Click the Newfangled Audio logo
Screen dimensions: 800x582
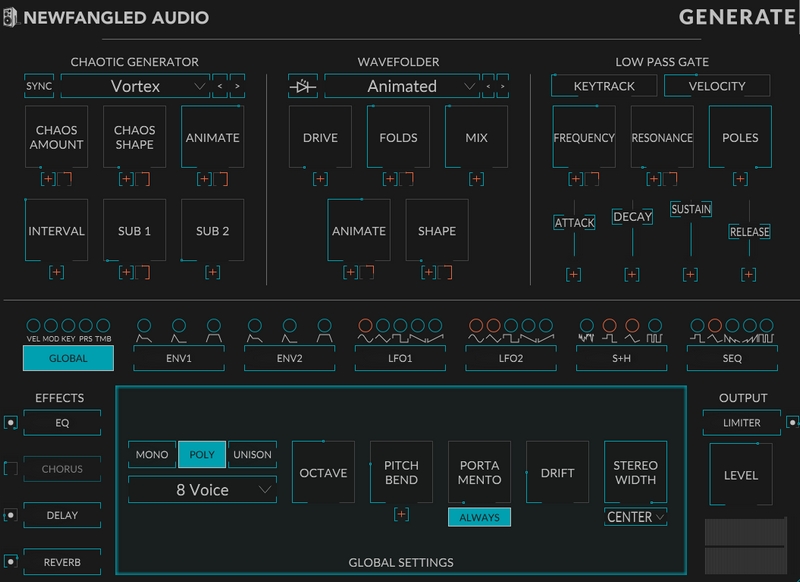[x=10, y=17]
